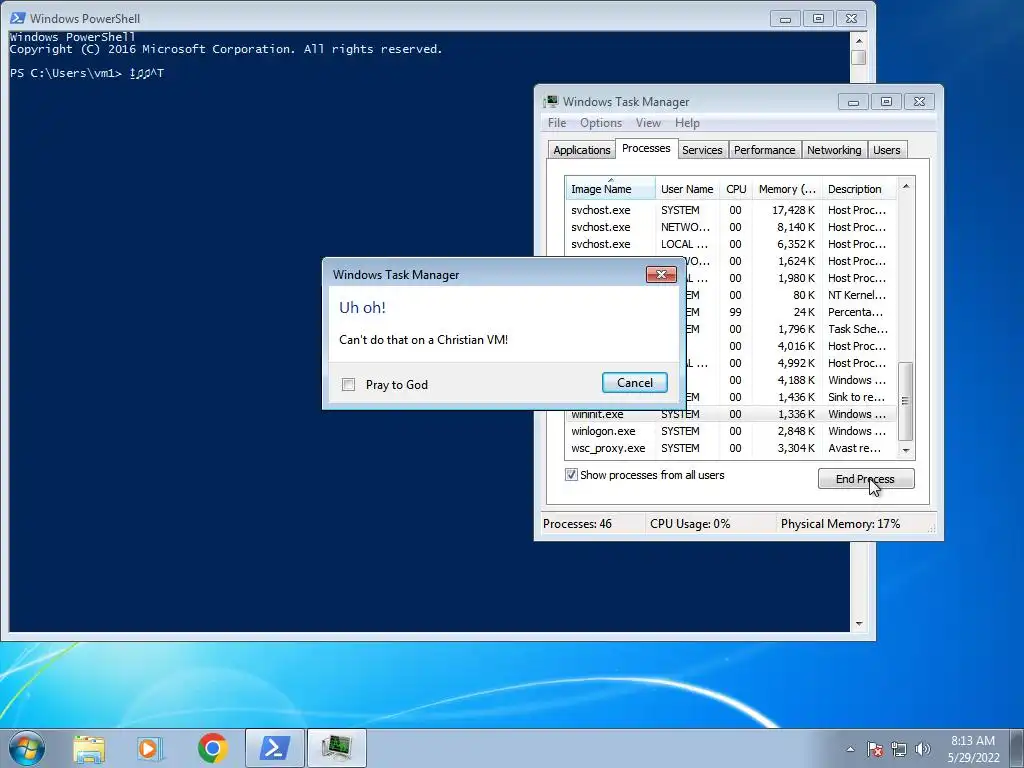Screen dimensions: 1024x768
Task: Click process list scrollbar down arrow
Action: click(x=906, y=450)
